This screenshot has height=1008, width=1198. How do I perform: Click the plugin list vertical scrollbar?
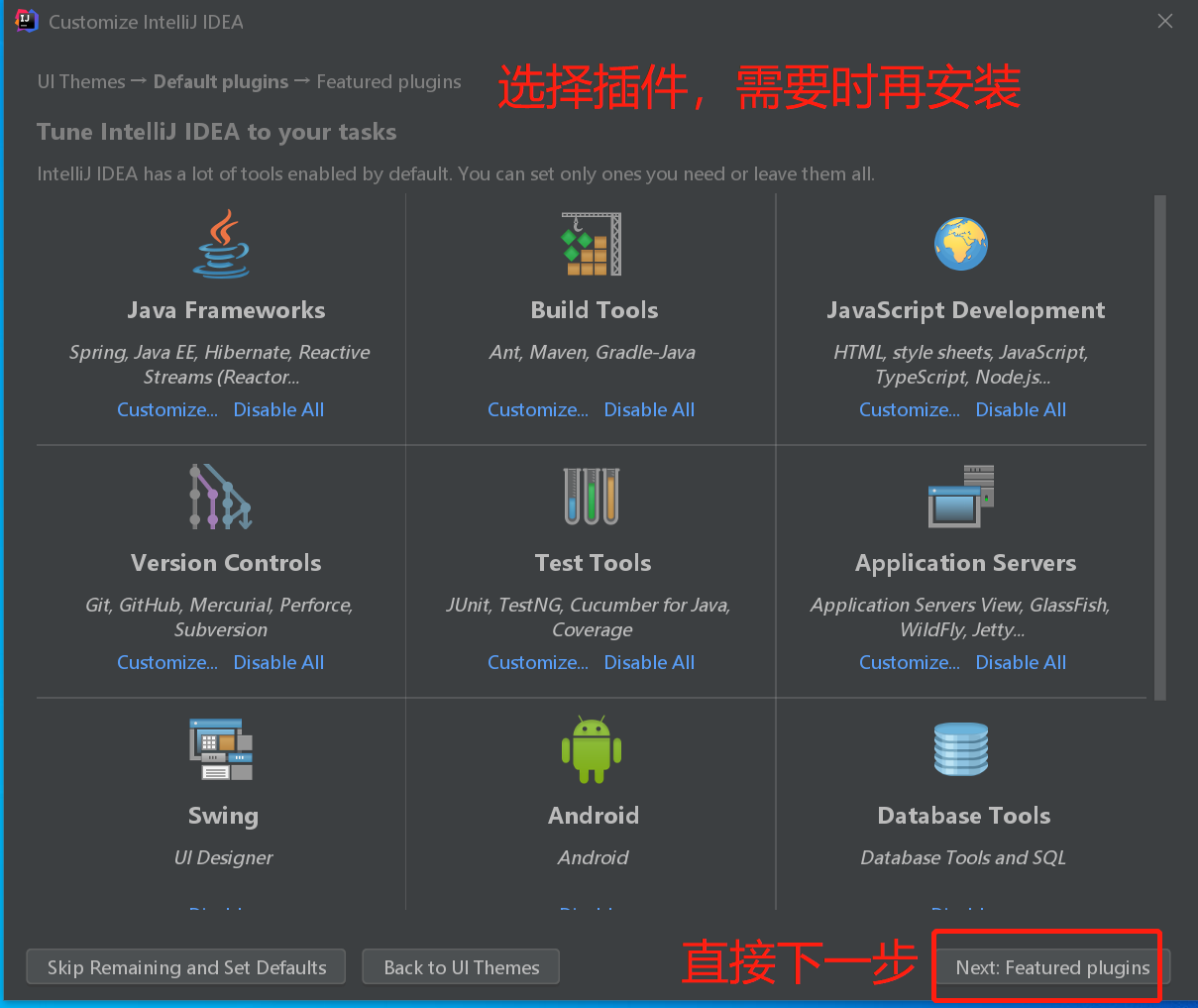pyautogui.click(x=1160, y=447)
